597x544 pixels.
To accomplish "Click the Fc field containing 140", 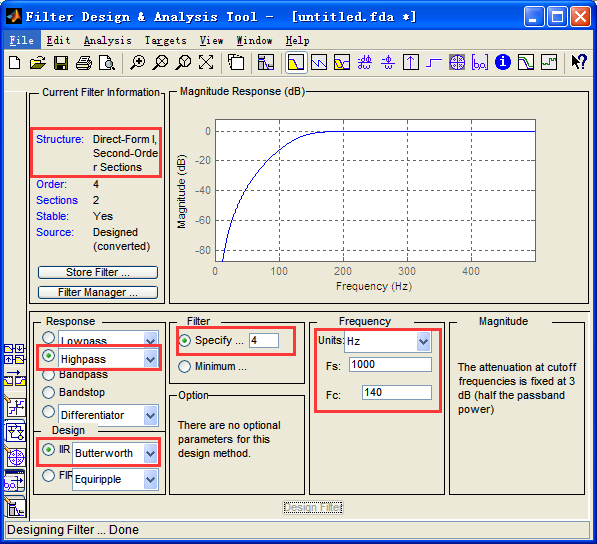I will click(x=397, y=392).
